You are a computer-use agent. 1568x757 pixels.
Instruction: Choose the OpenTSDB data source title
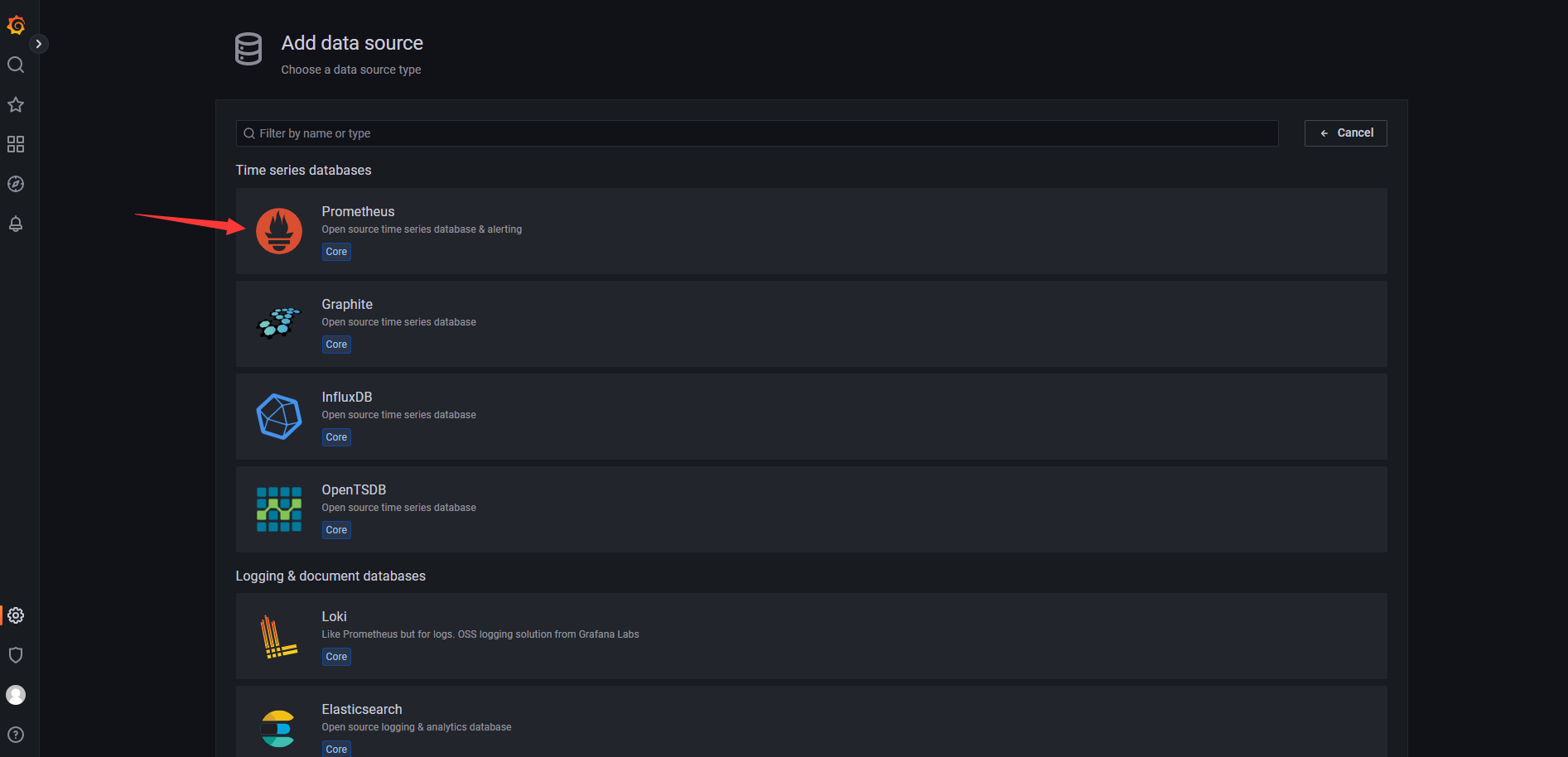(354, 490)
